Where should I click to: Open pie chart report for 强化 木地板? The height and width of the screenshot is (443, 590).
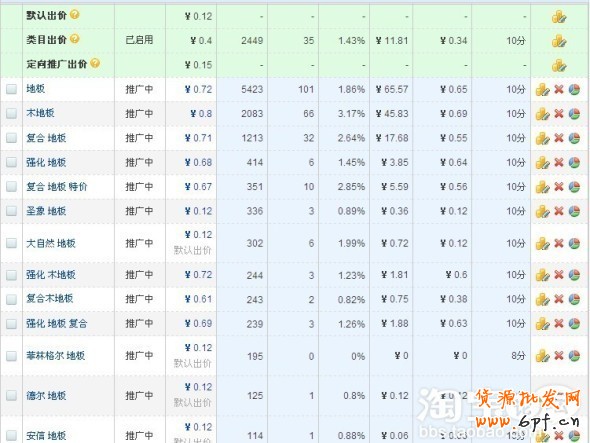click(x=574, y=275)
